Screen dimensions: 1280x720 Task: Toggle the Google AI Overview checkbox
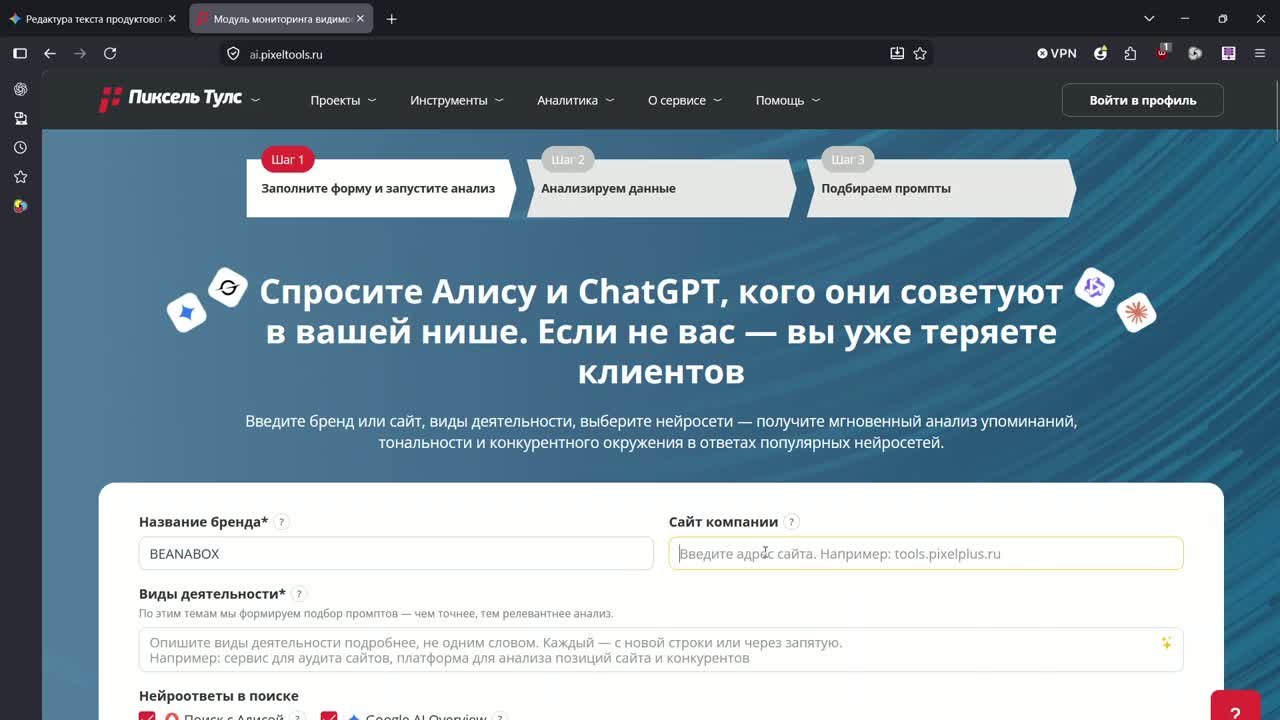tap(329, 716)
